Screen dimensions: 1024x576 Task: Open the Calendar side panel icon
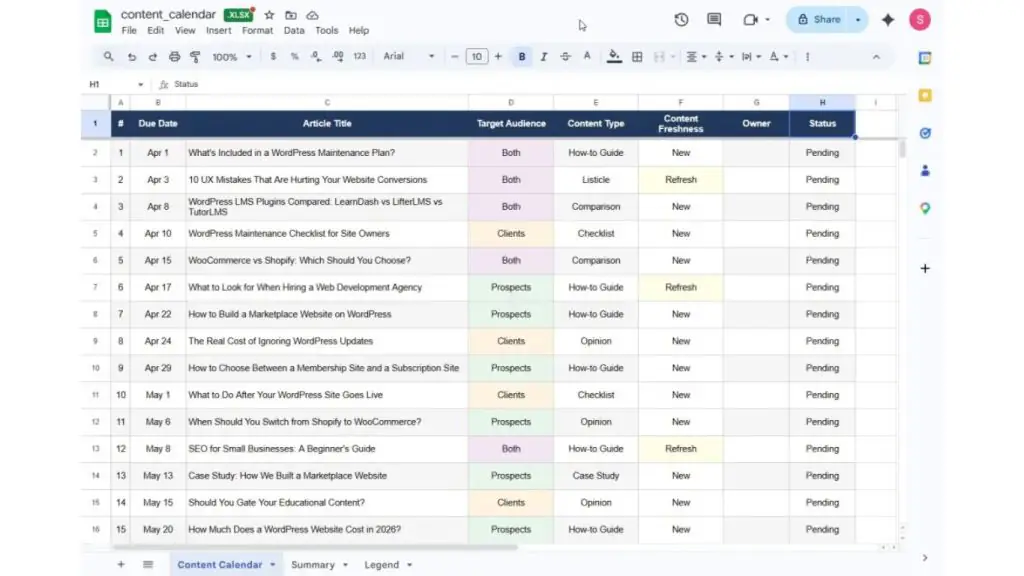[x=925, y=58]
